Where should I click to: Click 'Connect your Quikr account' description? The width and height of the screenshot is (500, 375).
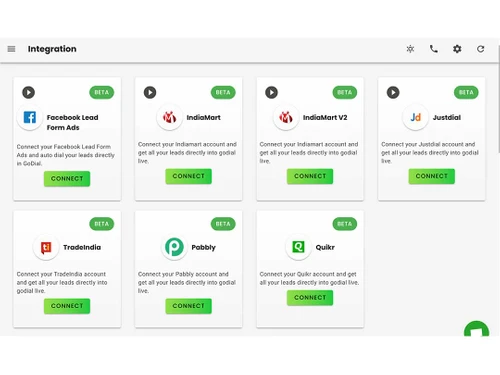(x=309, y=278)
